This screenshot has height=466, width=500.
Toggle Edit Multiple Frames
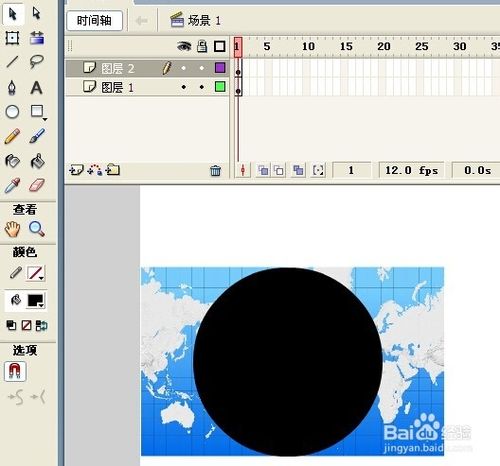(298, 171)
